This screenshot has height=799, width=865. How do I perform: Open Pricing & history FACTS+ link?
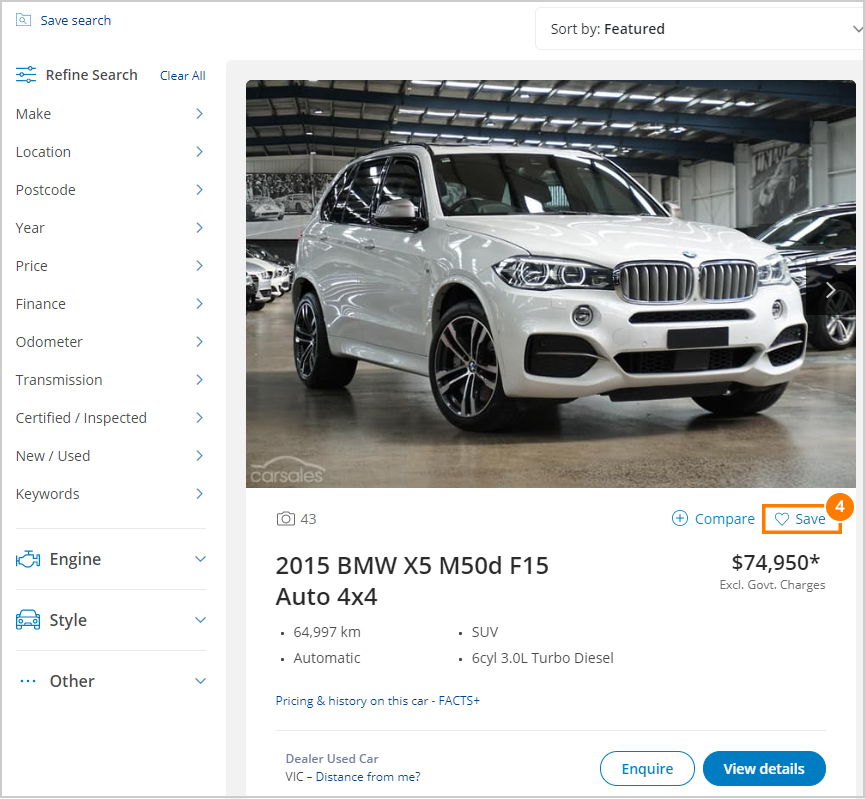coord(377,701)
